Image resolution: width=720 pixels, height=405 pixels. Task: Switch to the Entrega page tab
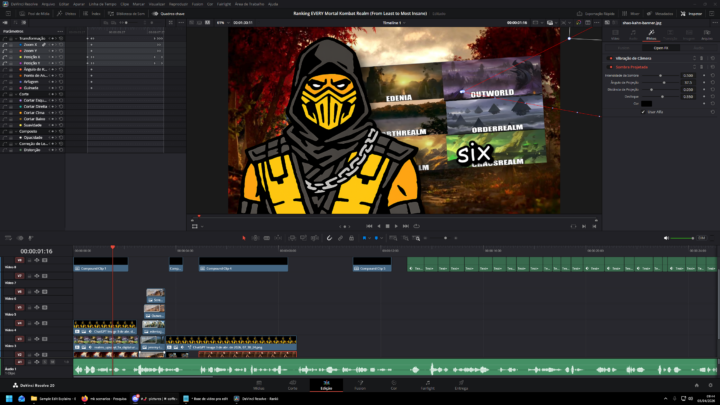click(x=461, y=385)
